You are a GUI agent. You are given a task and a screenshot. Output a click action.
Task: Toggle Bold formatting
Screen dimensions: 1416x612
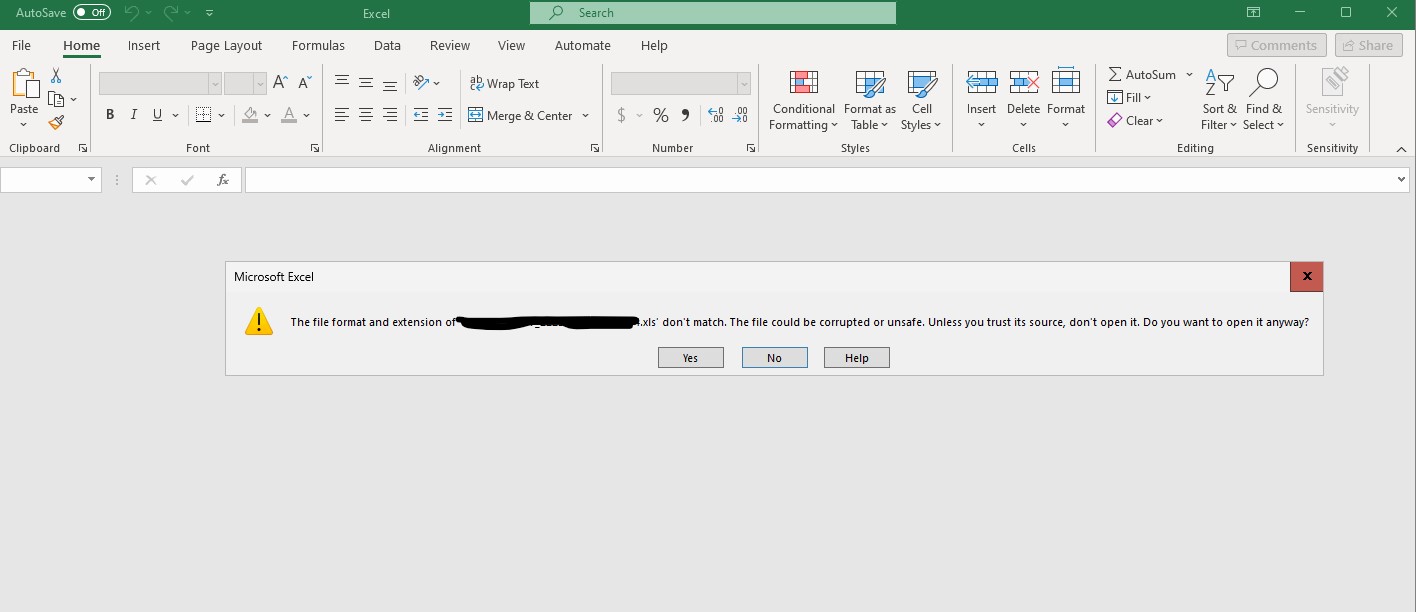pyautogui.click(x=110, y=115)
